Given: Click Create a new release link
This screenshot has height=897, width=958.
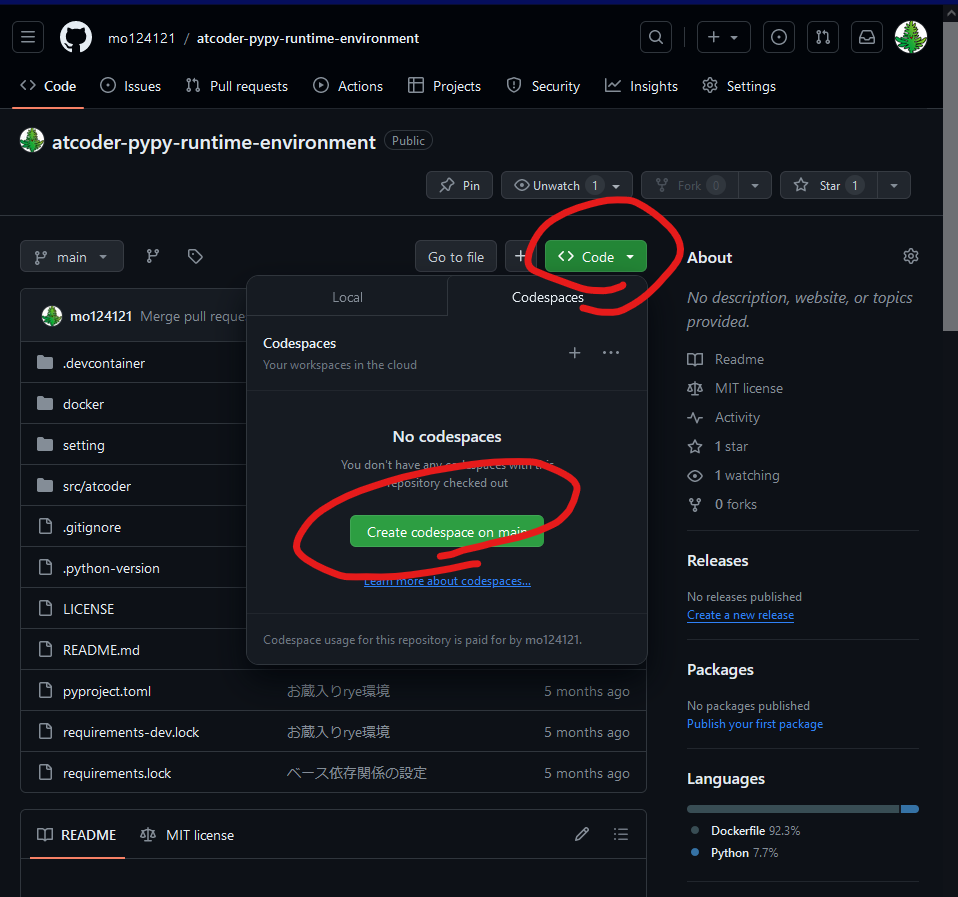Looking at the screenshot, I should [x=740, y=615].
